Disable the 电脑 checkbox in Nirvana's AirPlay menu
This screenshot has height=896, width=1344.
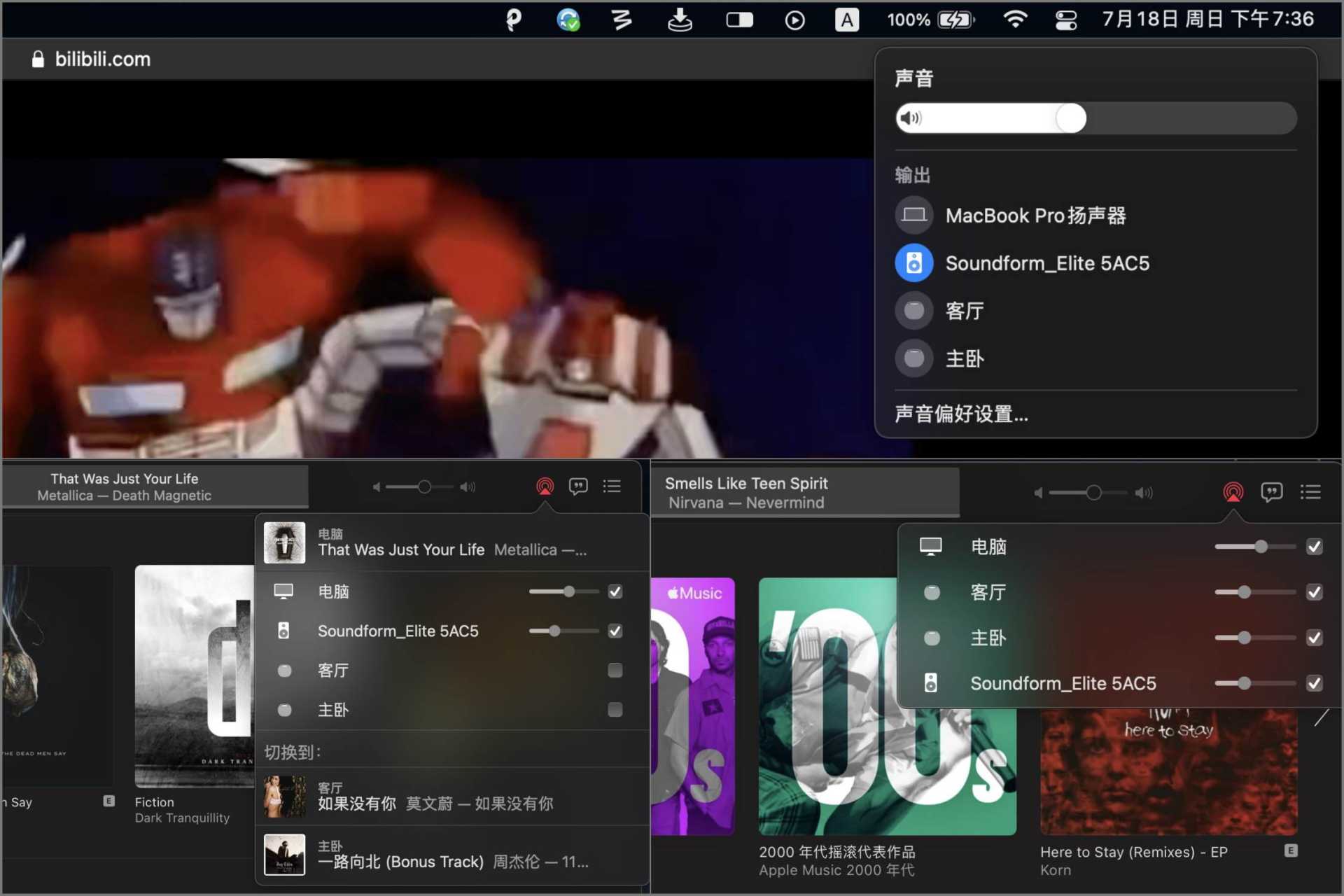1315,547
